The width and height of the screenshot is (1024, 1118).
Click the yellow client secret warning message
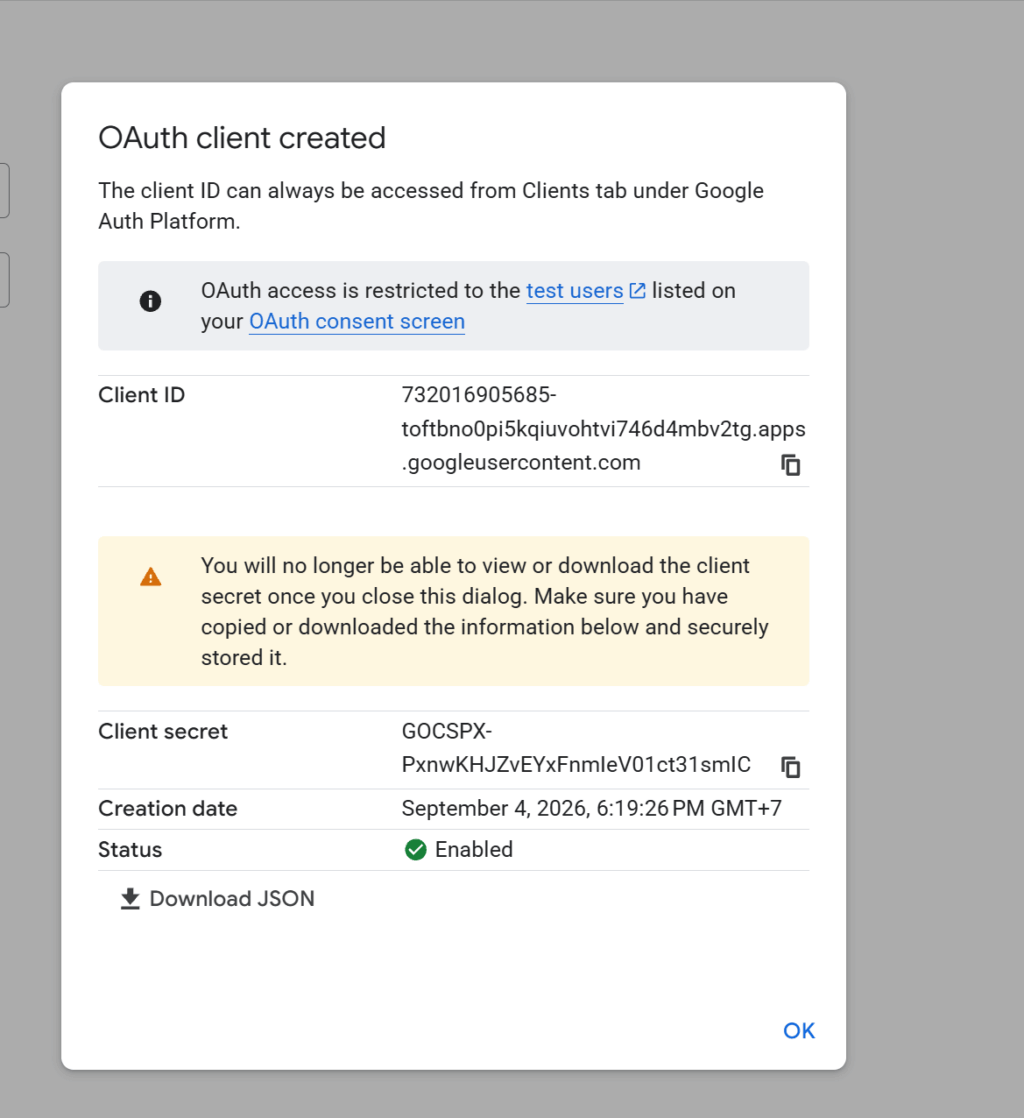pyautogui.click(x=454, y=611)
